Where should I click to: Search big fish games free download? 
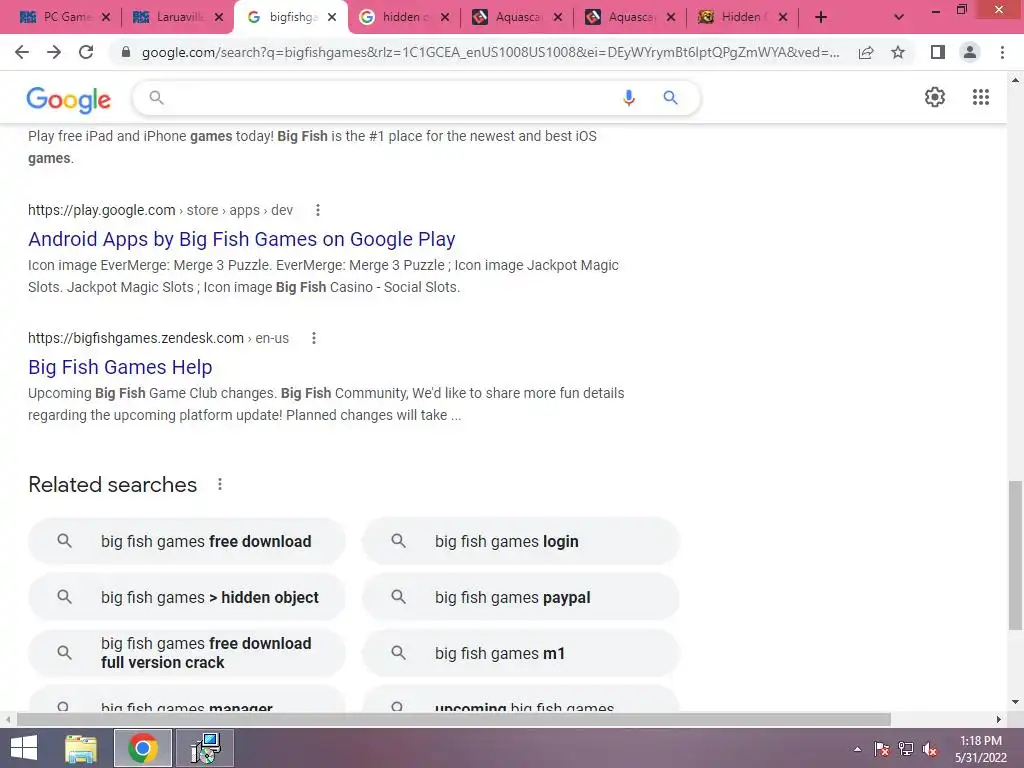pyautogui.click(x=186, y=541)
